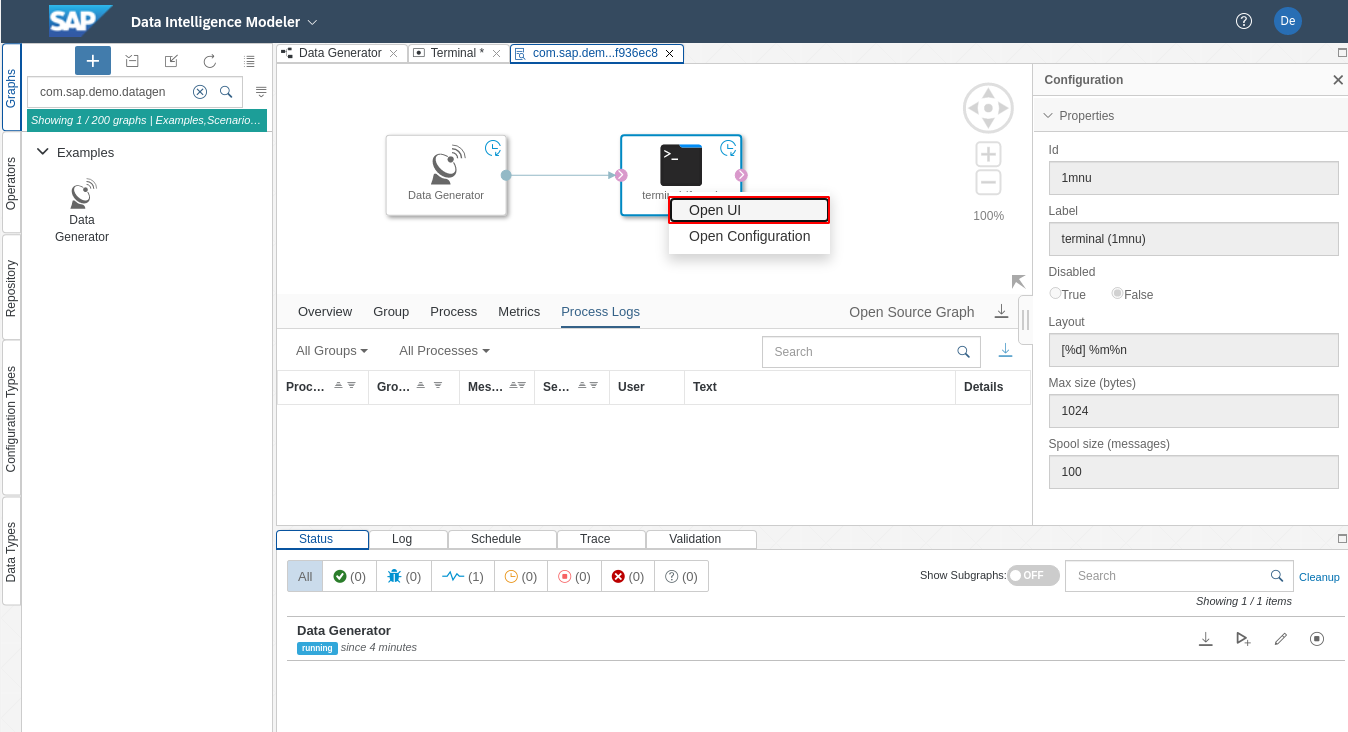The height and width of the screenshot is (732, 1348).
Task: Edit the Data Generator graph pencil icon
Action: click(x=1280, y=639)
